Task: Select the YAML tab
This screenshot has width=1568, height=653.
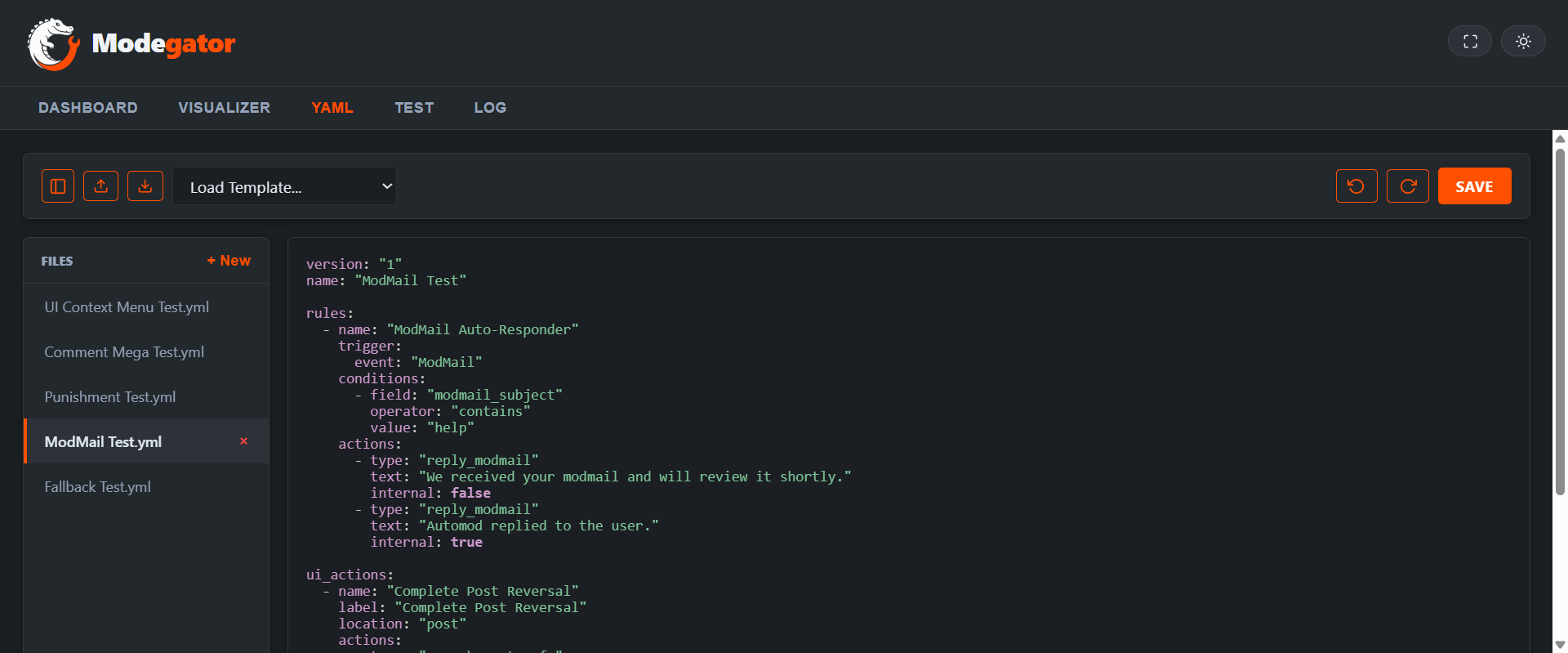Action: 332,108
